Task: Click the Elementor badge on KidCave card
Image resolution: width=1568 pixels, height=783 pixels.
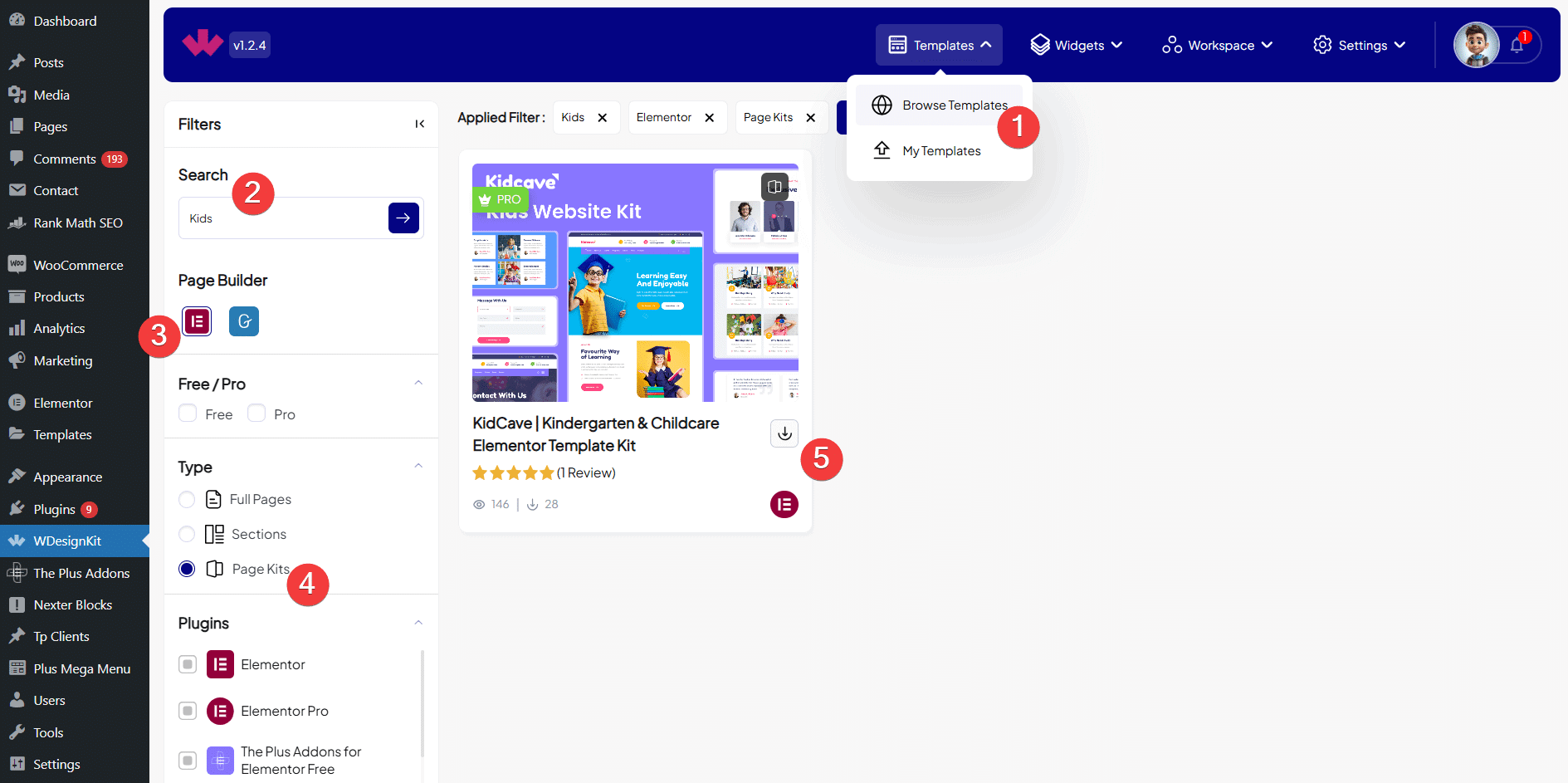Action: coord(784,504)
